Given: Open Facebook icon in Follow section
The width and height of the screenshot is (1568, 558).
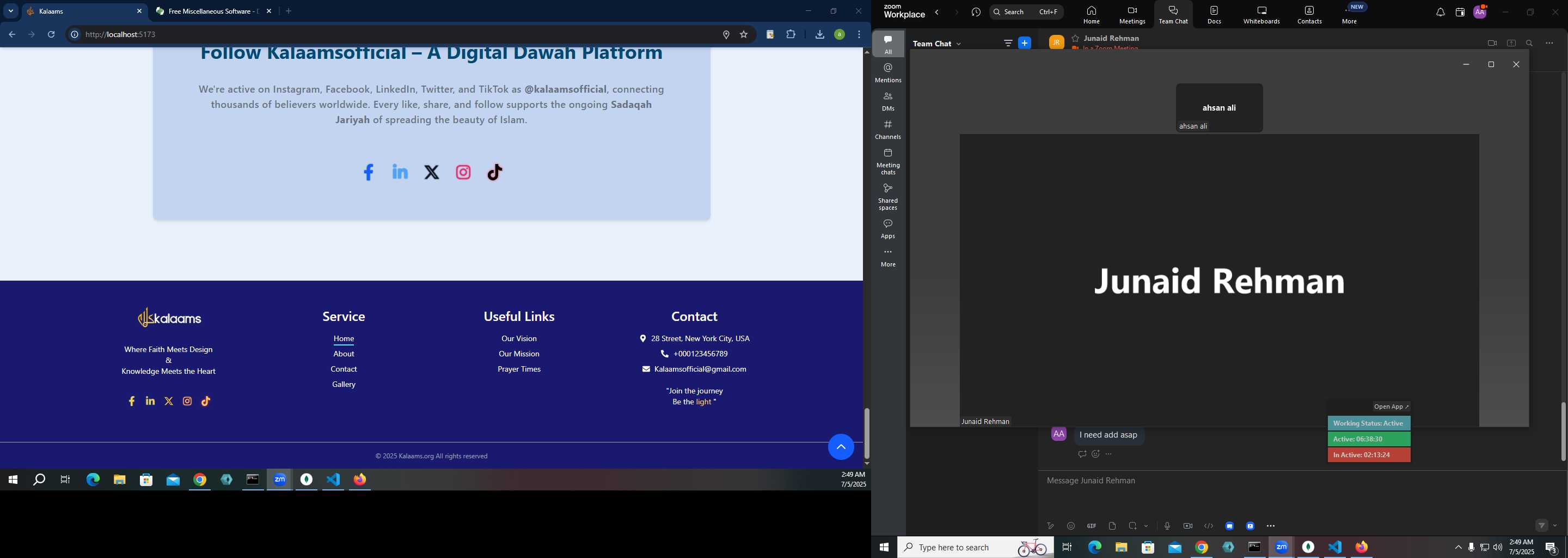Looking at the screenshot, I should point(368,172).
